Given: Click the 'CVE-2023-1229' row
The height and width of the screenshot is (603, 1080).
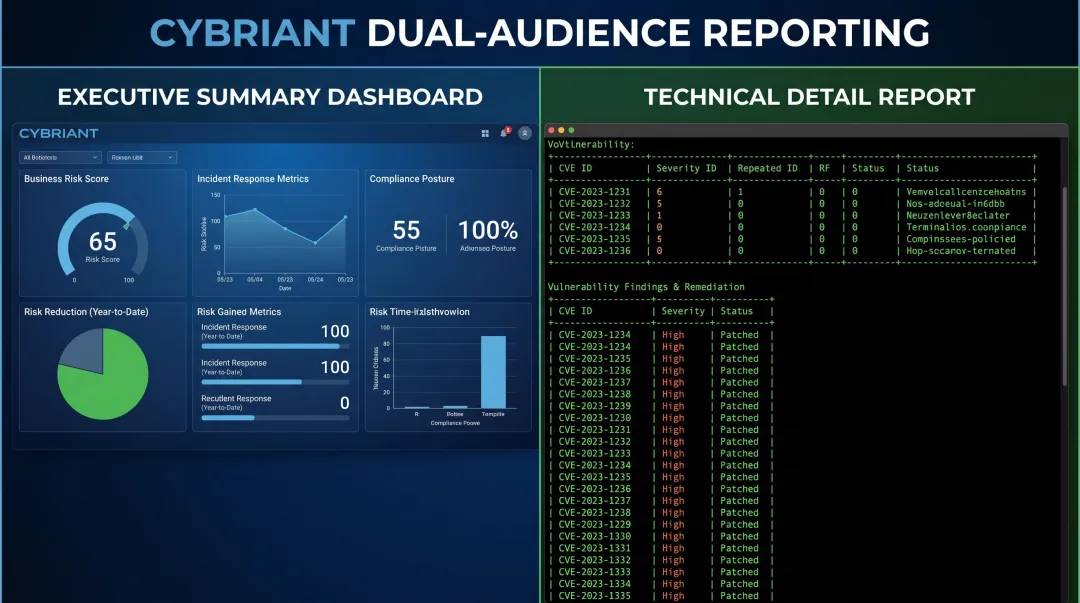Looking at the screenshot, I should click(661, 524).
